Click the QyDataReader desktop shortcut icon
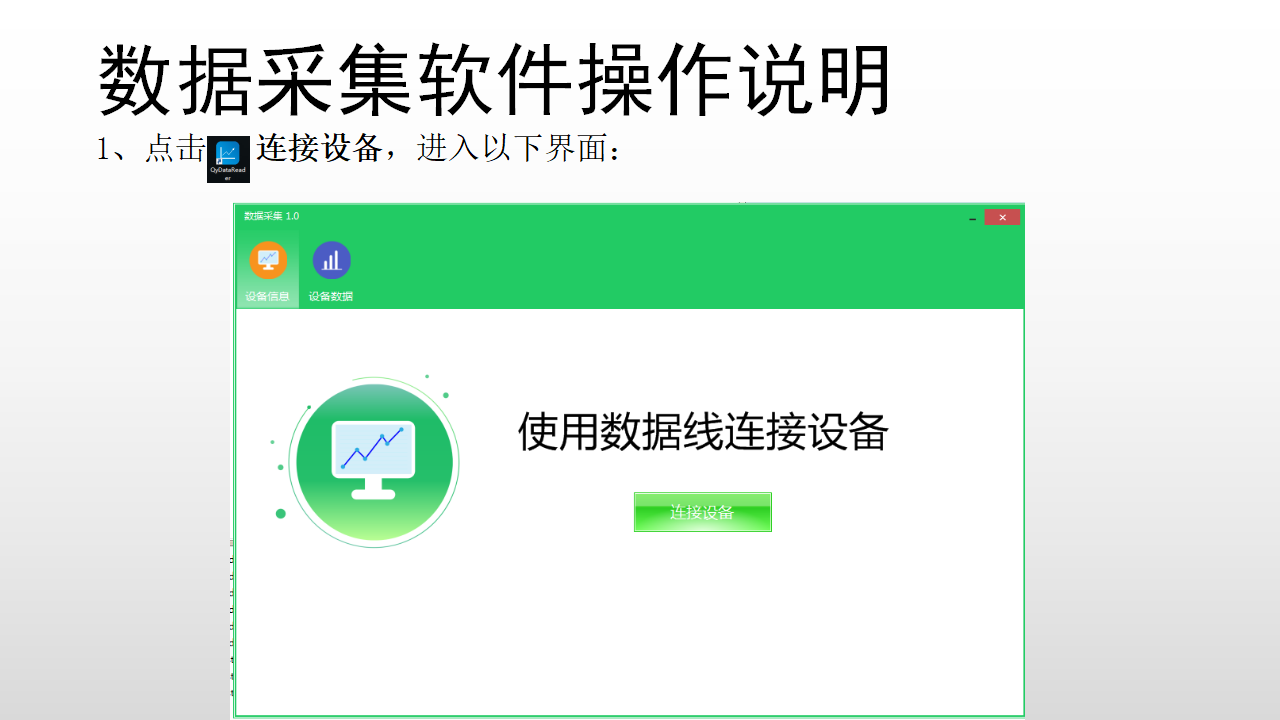The height and width of the screenshot is (720, 1280). [228, 160]
